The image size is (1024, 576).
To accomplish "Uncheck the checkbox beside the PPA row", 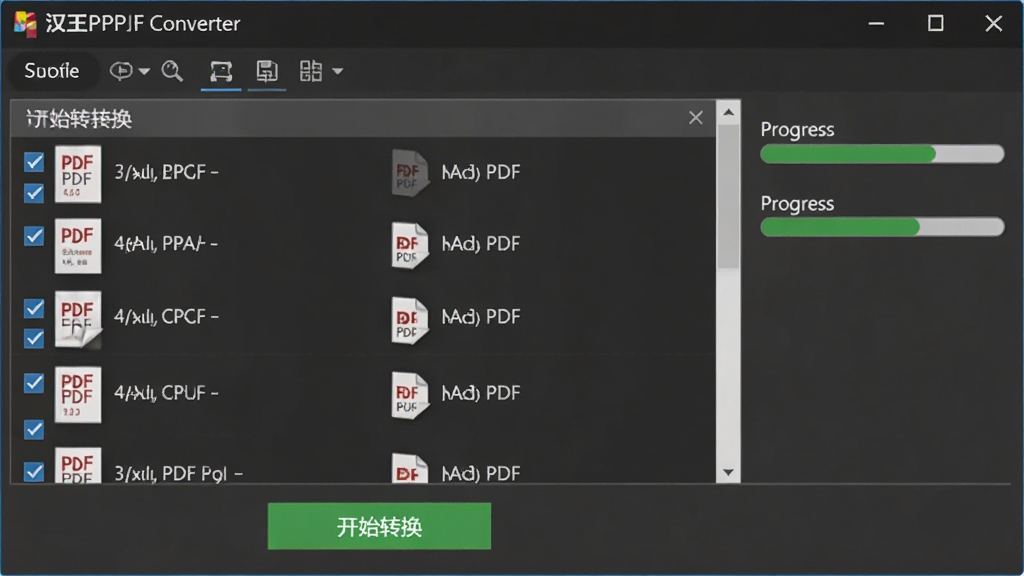I will point(34,236).
